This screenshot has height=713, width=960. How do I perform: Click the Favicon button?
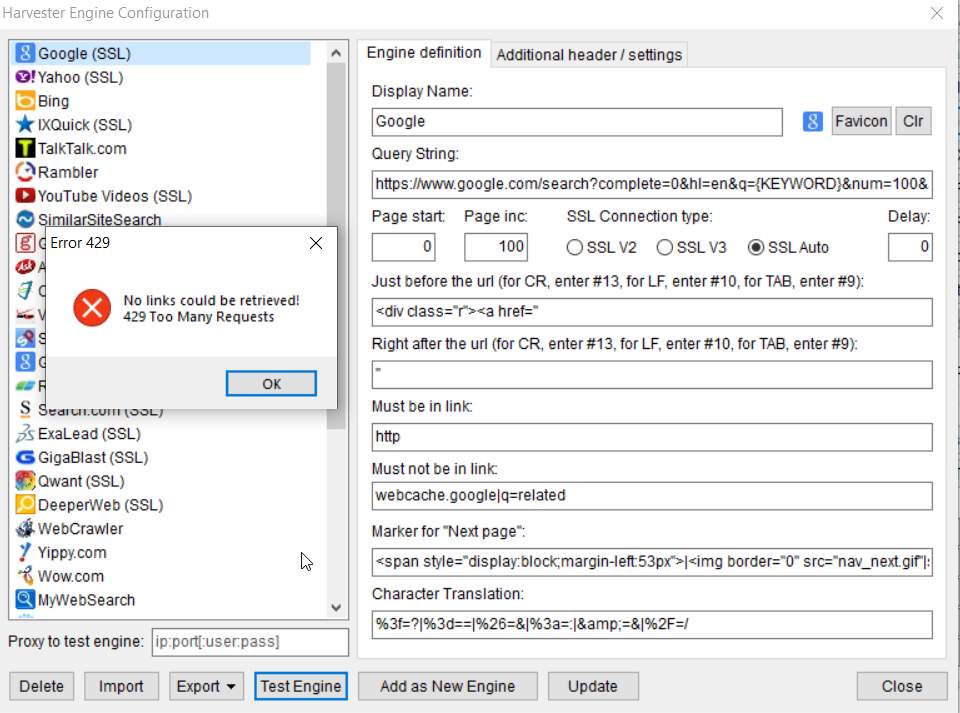point(861,121)
